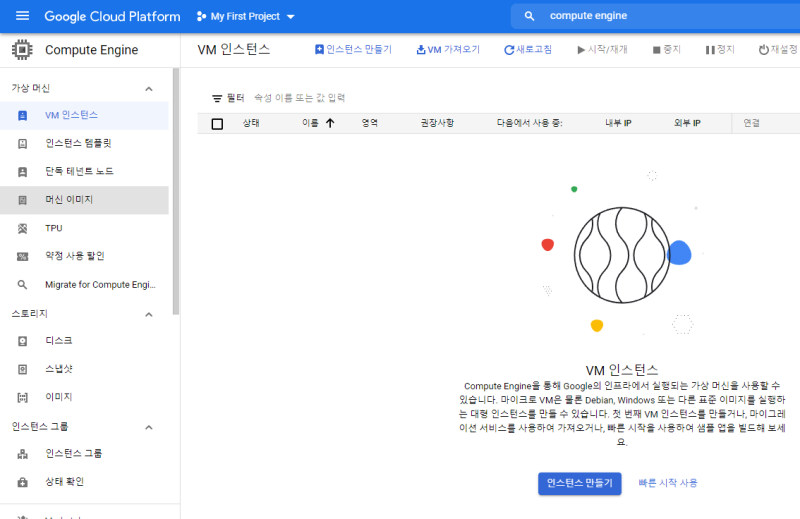Click the 디스크 sidebar icon

coord(23,341)
